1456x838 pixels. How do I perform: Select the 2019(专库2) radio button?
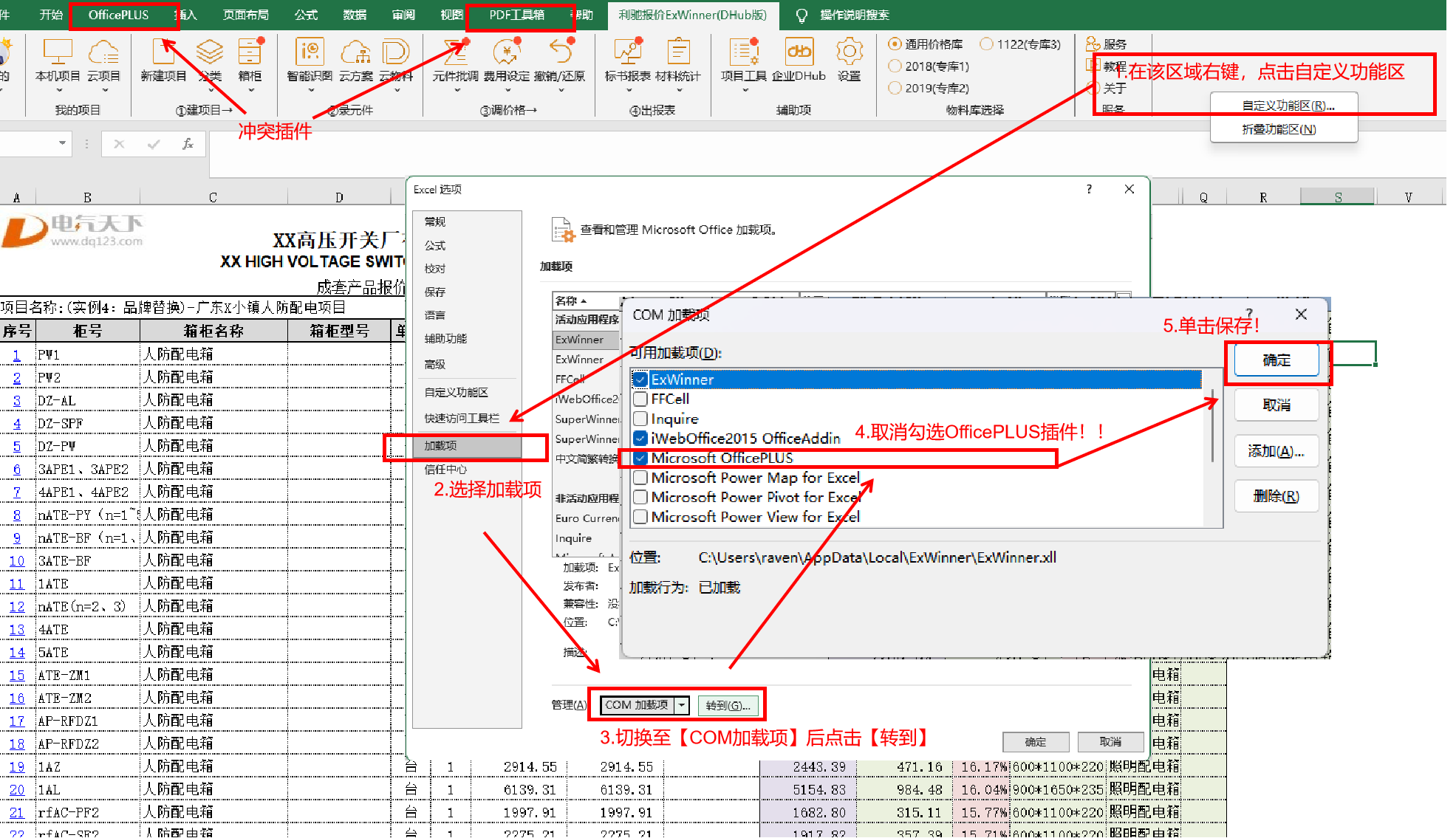pyautogui.click(x=895, y=88)
